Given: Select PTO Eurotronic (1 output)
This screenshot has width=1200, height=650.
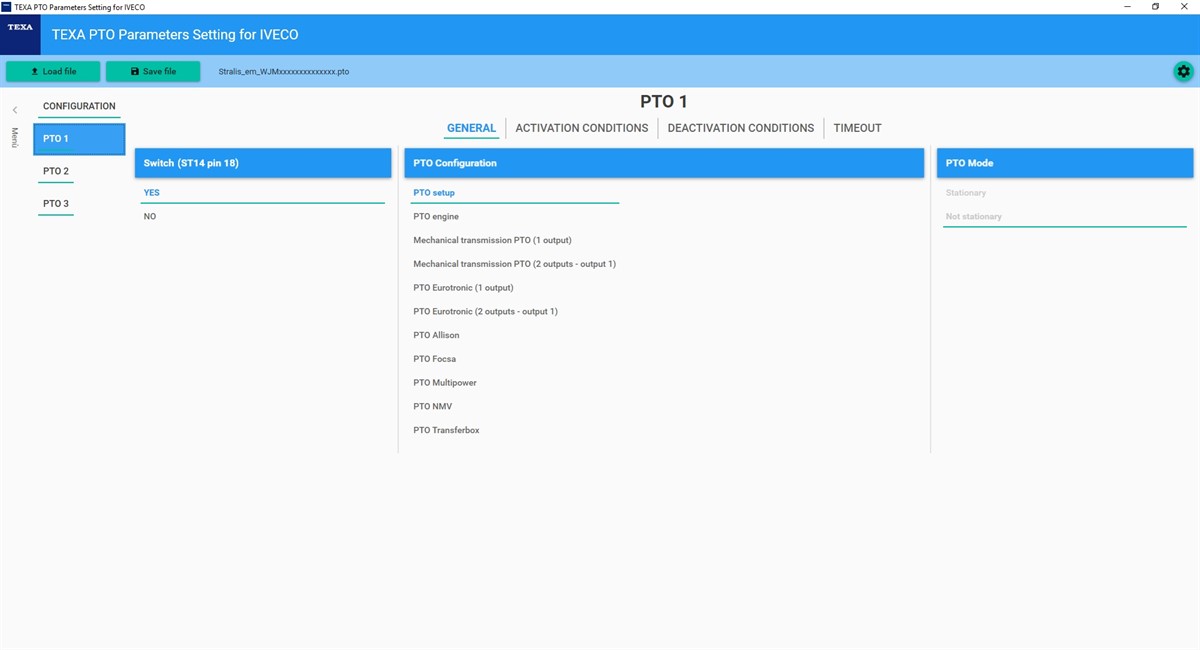Looking at the screenshot, I should [463, 288].
